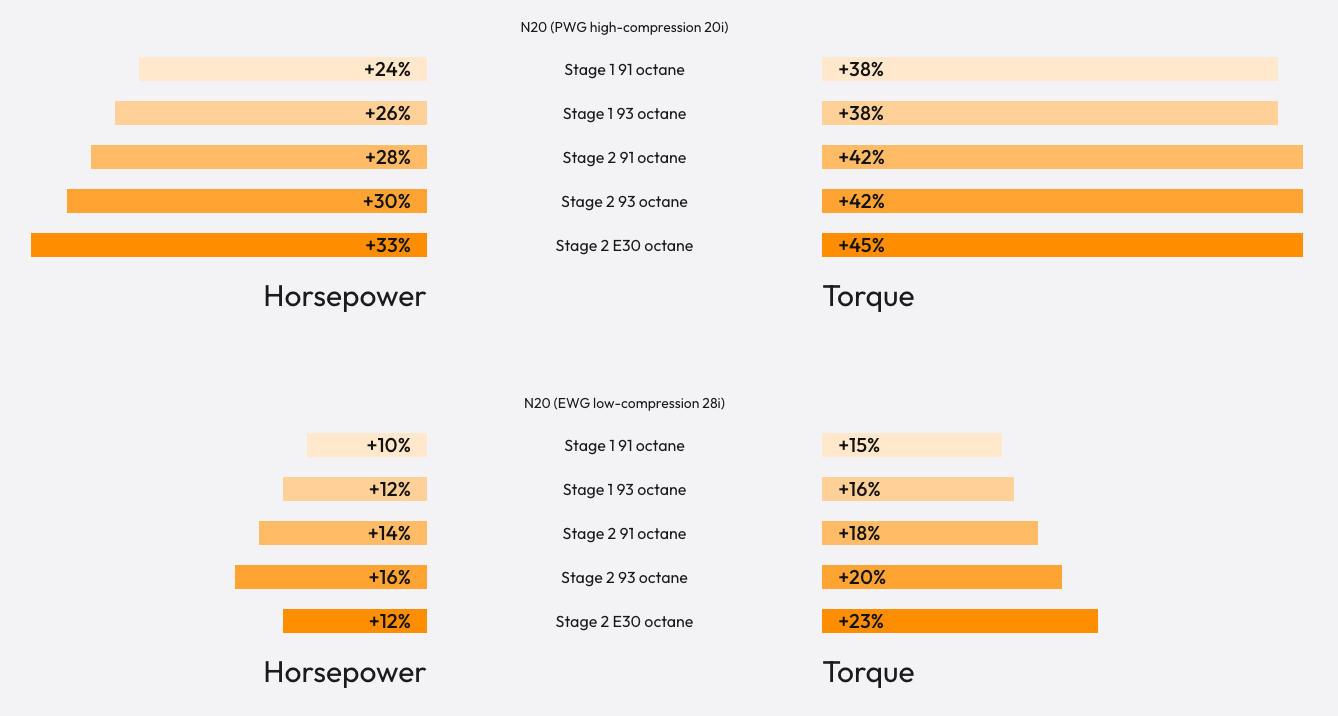The height and width of the screenshot is (716, 1338).
Task: Select the +14% horsepower bar
Action: [x=343, y=533]
